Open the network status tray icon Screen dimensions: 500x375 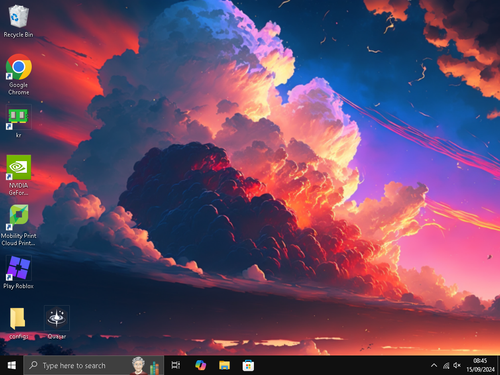tap(446, 365)
